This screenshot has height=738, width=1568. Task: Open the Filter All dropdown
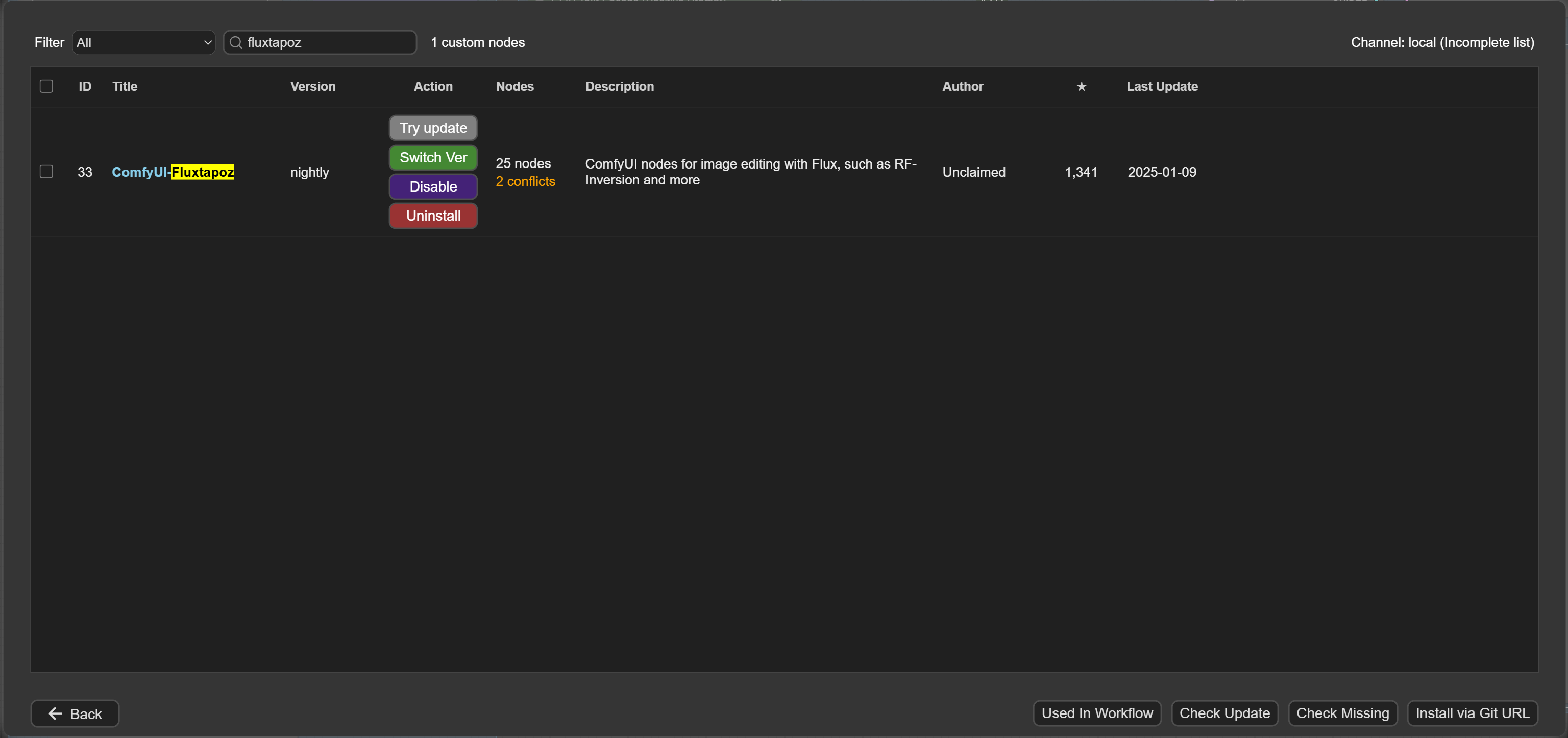(143, 42)
